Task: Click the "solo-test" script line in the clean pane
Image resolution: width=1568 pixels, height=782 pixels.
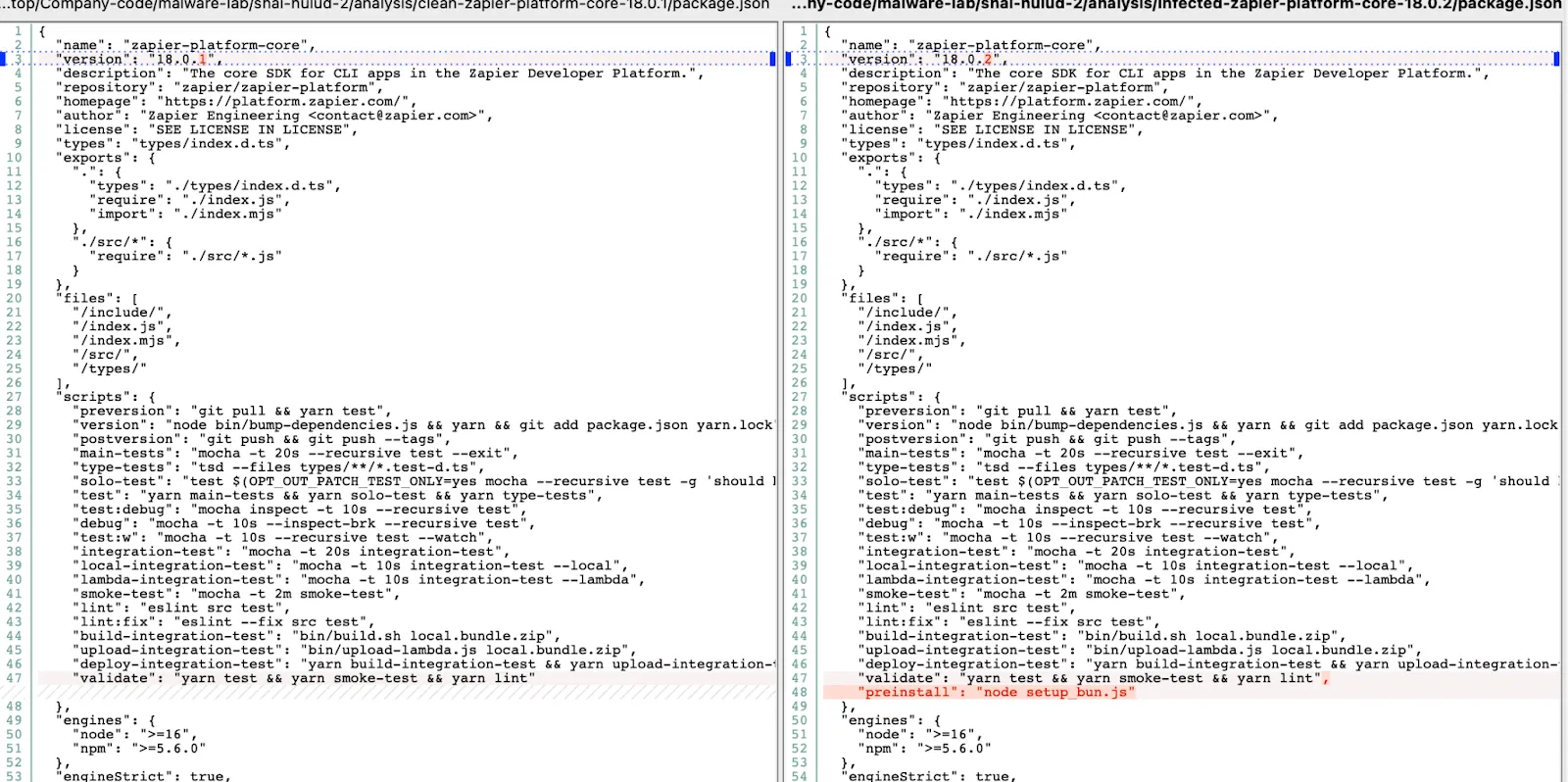Action: [x=423, y=481]
